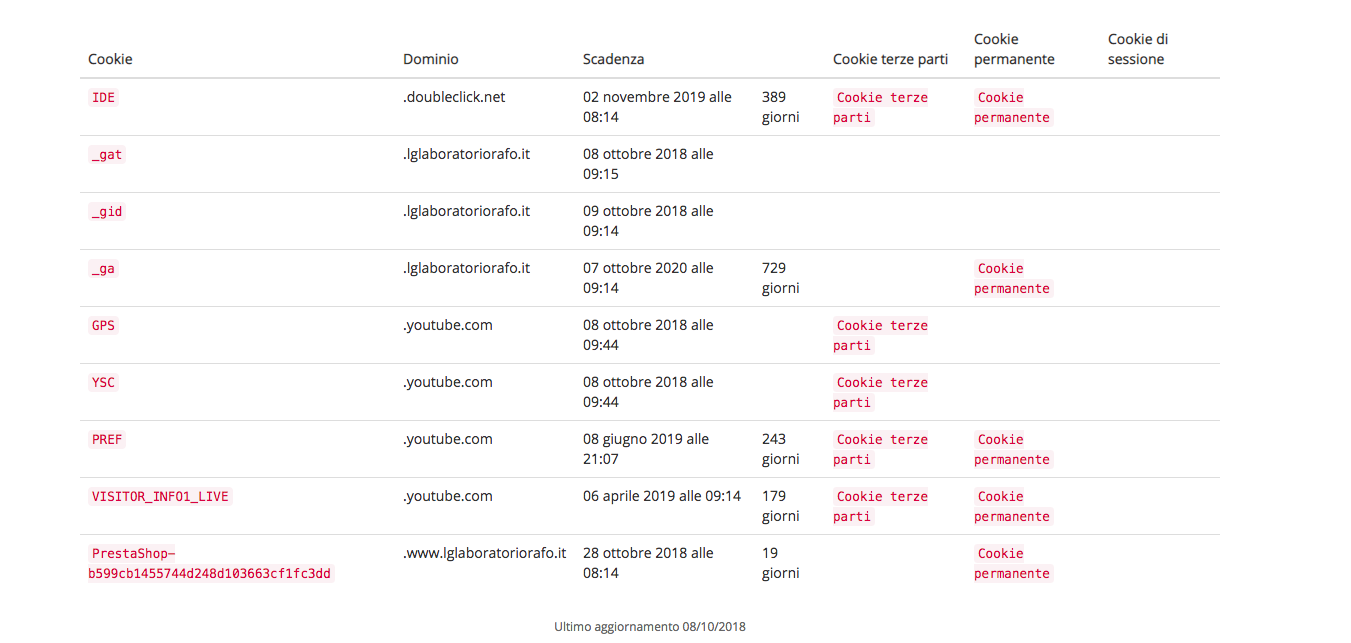
Task: Click the Ultimo aggiornamento 08/10/2018 text
Action: tap(650, 627)
